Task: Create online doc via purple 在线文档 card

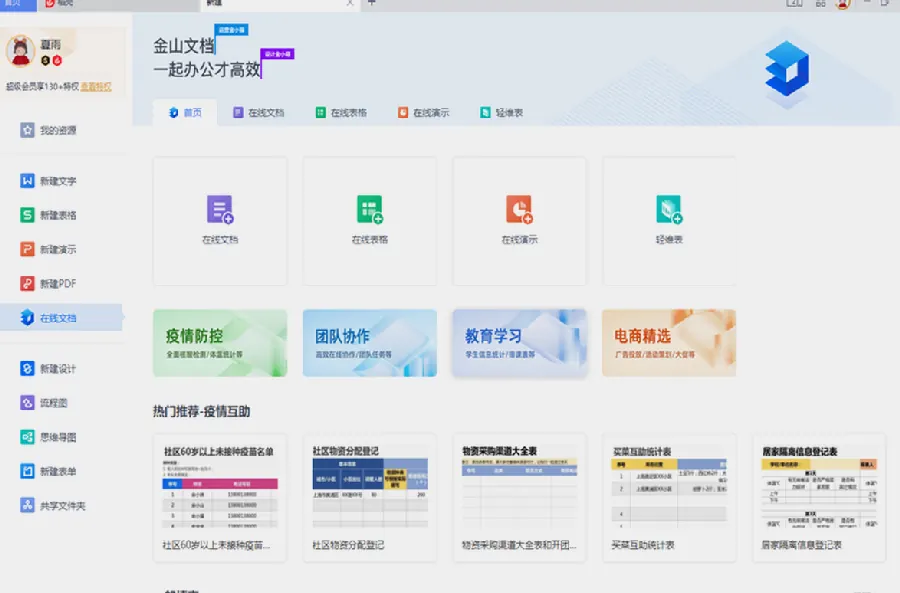Action: click(220, 221)
